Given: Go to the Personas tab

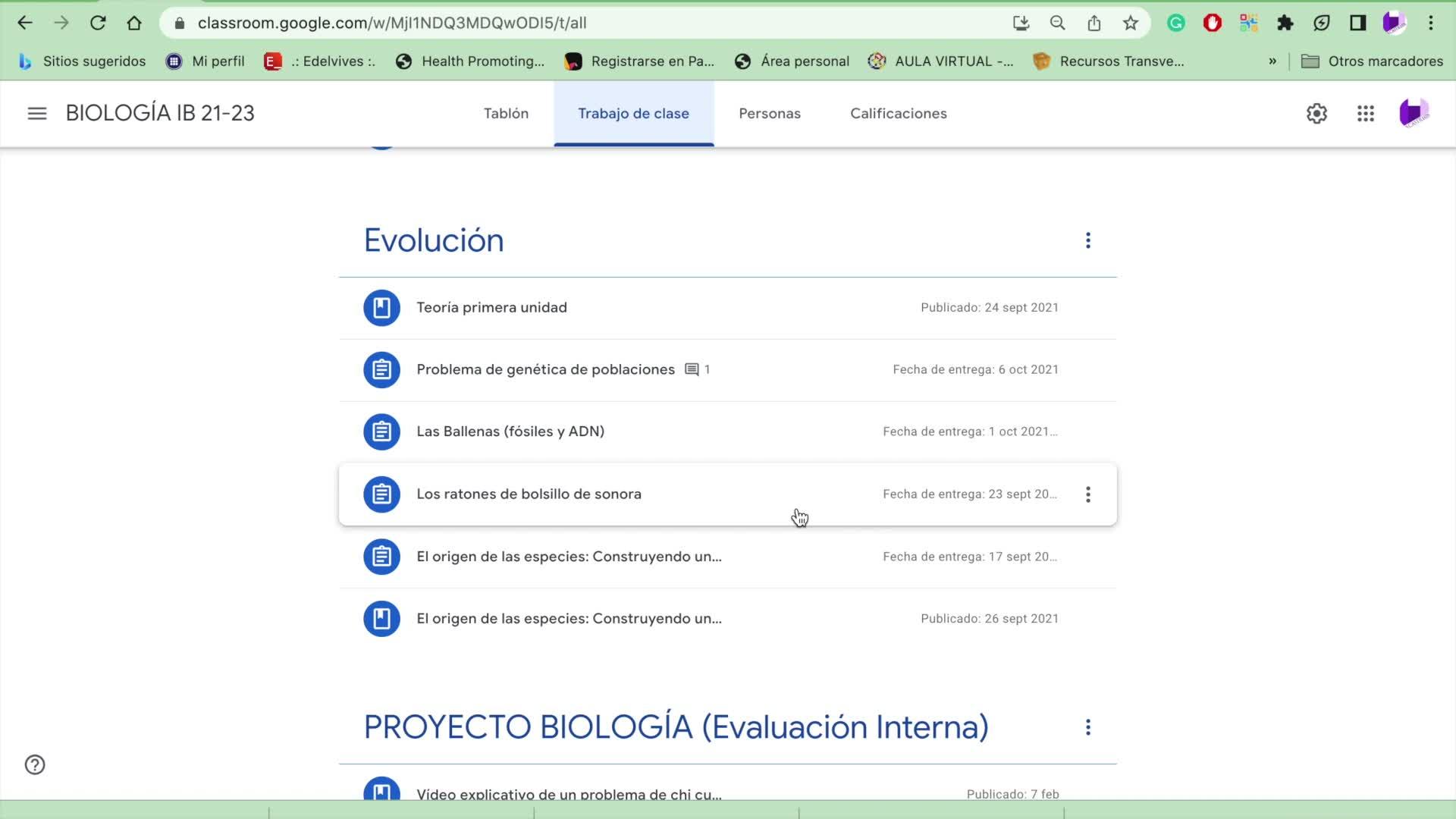Looking at the screenshot, I should coord(769,114).
